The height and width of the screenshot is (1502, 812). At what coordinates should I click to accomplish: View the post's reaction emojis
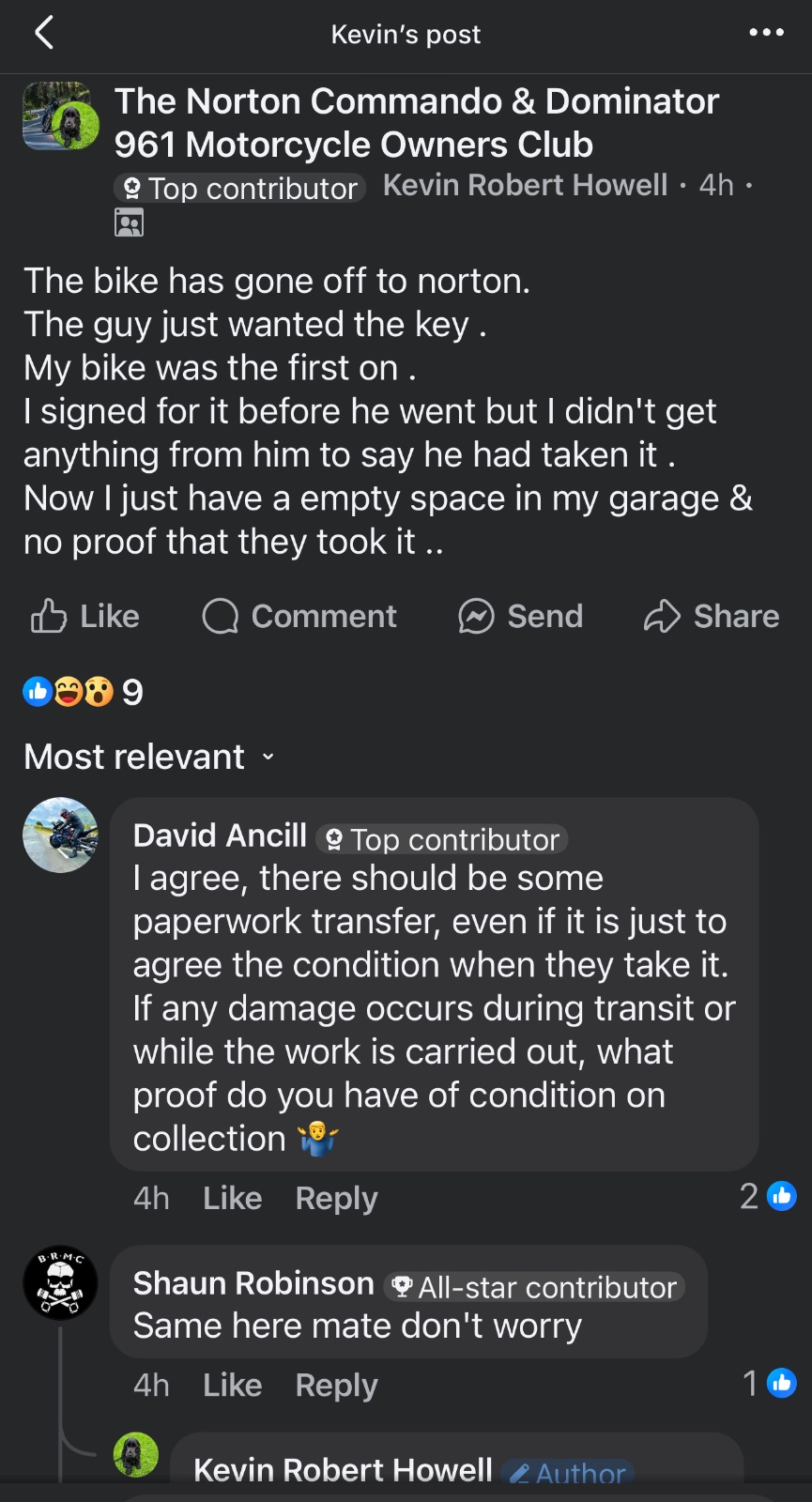pos(68,692)
